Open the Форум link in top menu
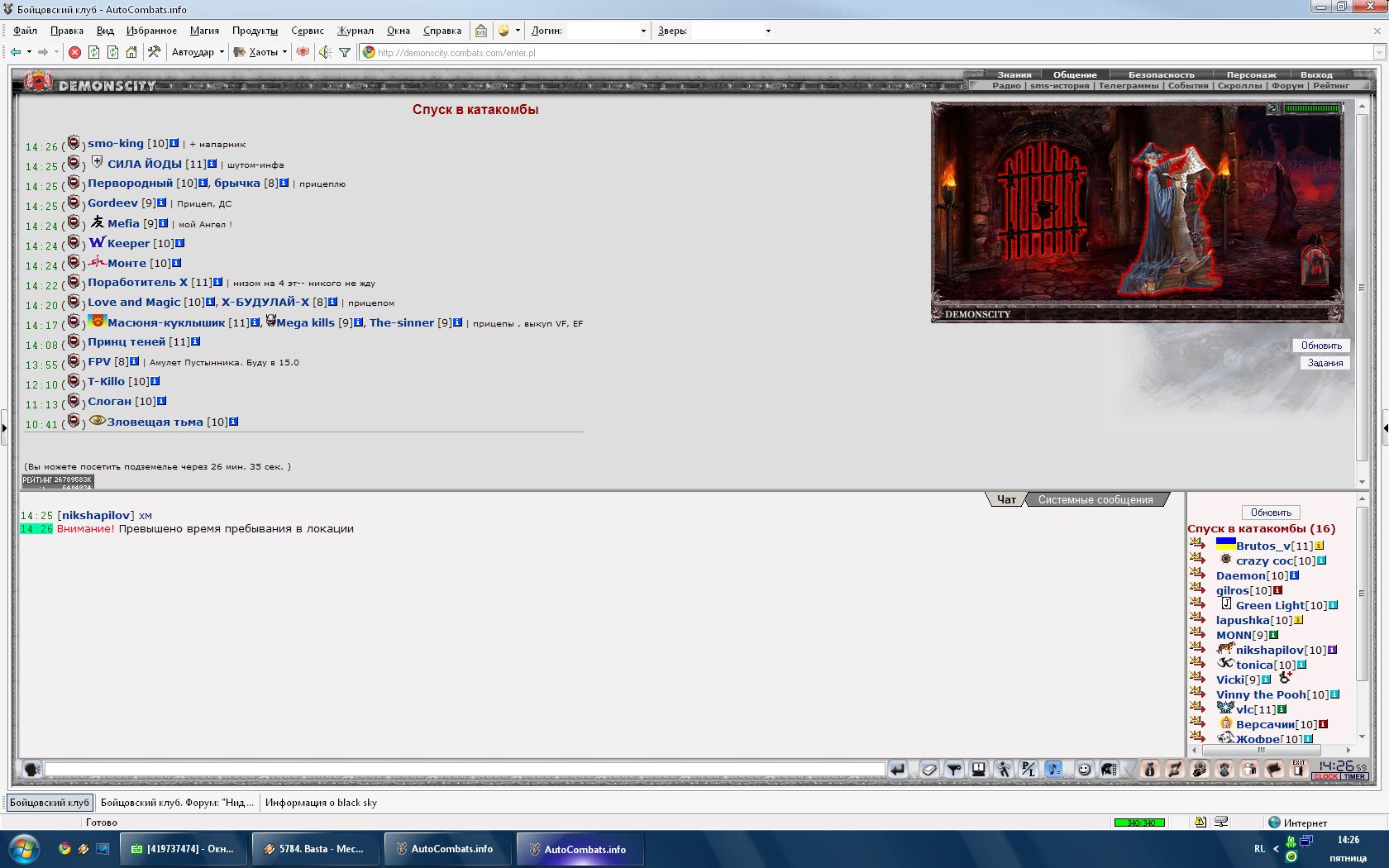1389x868 pixels. pos(1287,85)
